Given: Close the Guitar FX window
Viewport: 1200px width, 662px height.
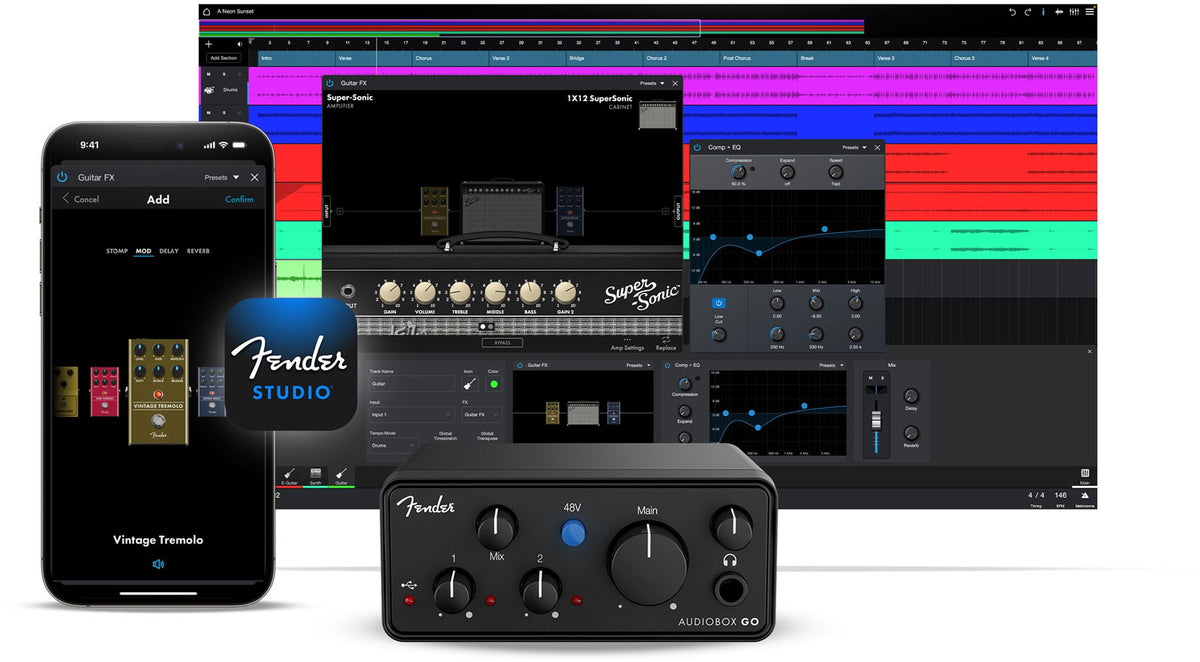Looking at the screenshot, I should pyautogui.click(x=675, y=83).
